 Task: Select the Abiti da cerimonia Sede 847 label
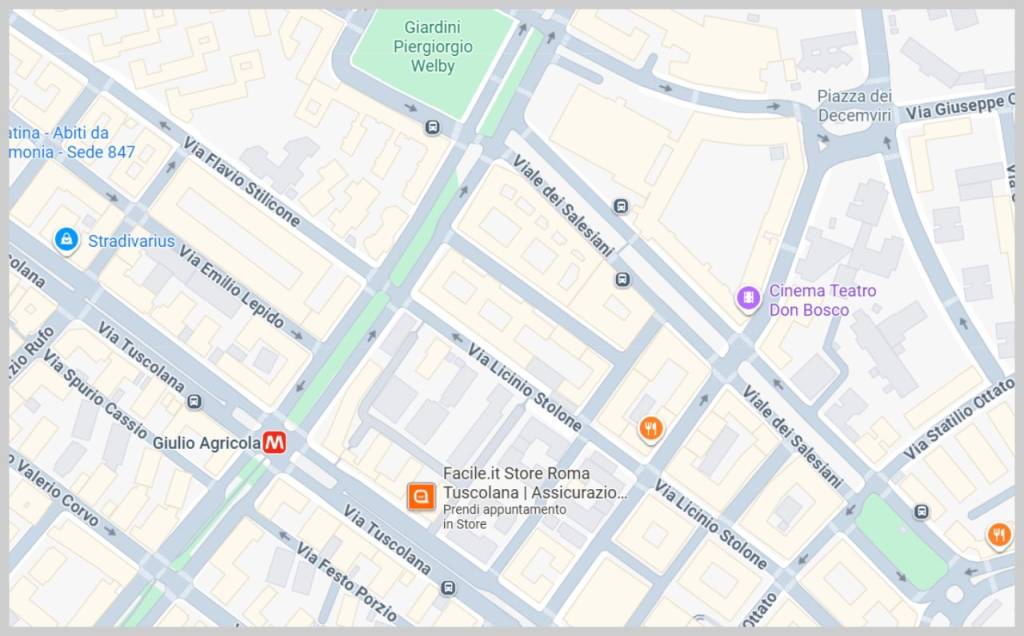coord(72,142)
